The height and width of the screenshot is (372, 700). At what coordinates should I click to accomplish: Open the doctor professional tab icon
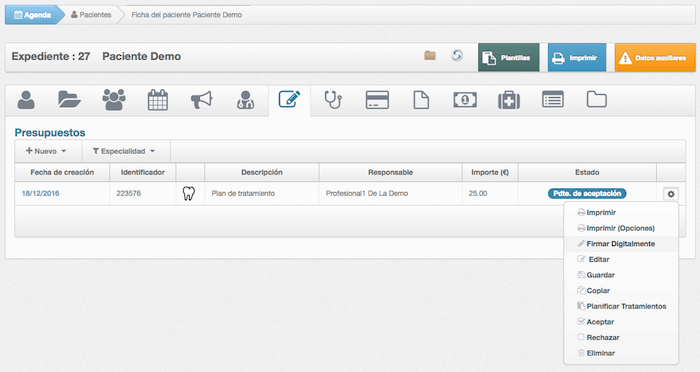tap(246, 100)
